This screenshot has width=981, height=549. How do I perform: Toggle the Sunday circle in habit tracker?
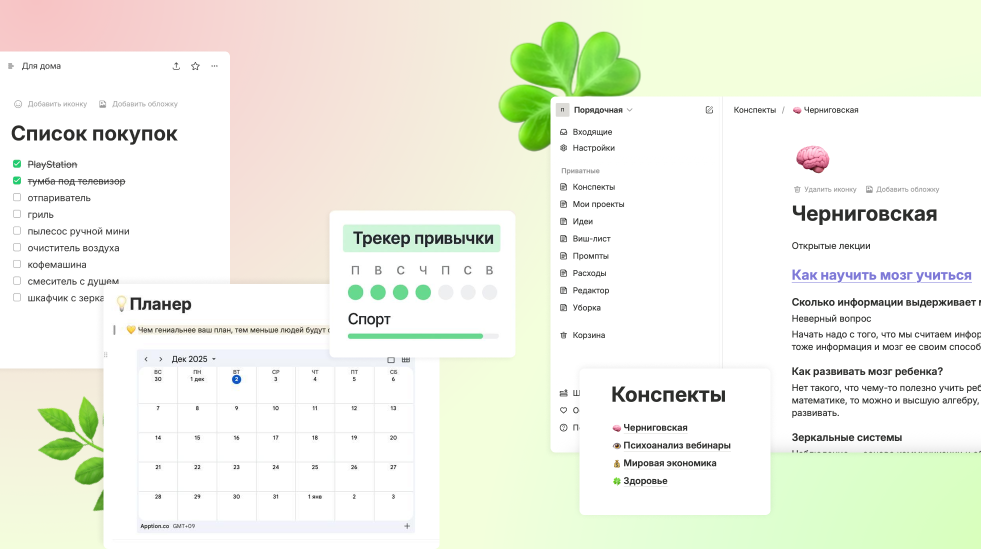click(490, 292)
